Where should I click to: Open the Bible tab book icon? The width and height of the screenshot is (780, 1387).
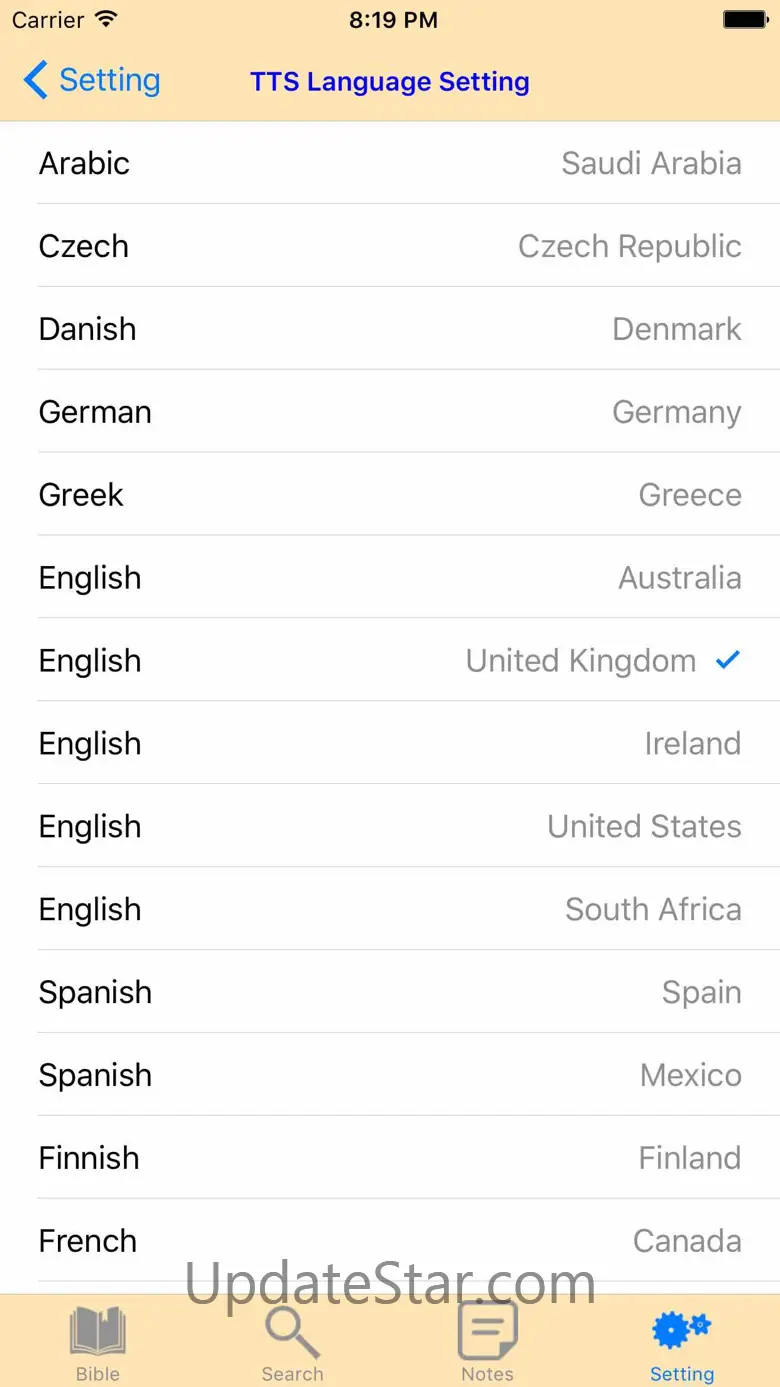point(98,1332)
